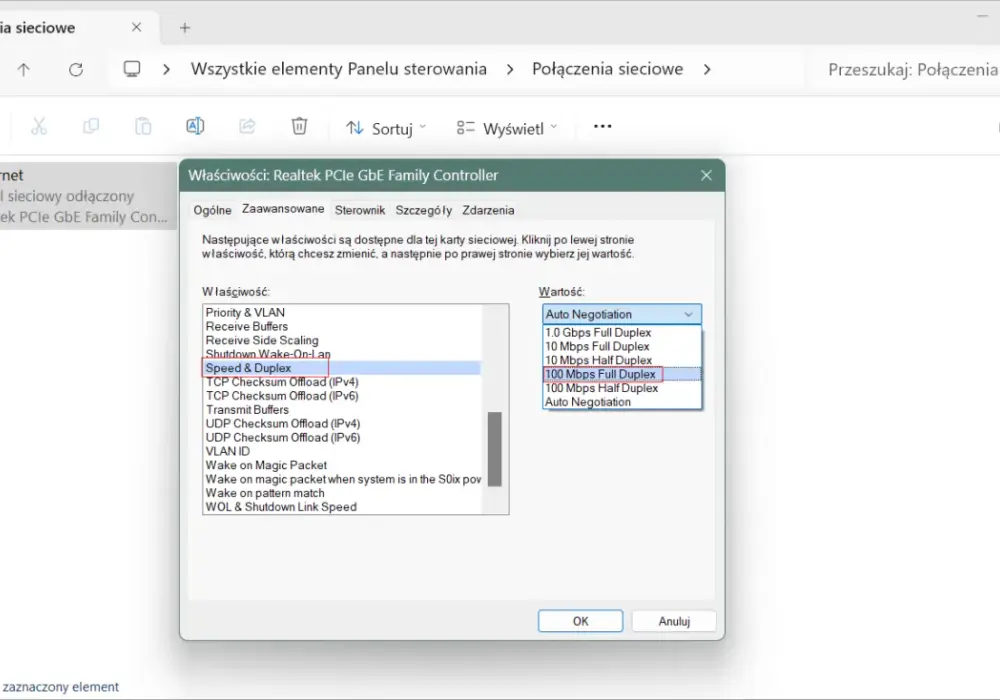Open a new tab with plus icon
This screenshot has height=700, width=1000.
[185, 27]
